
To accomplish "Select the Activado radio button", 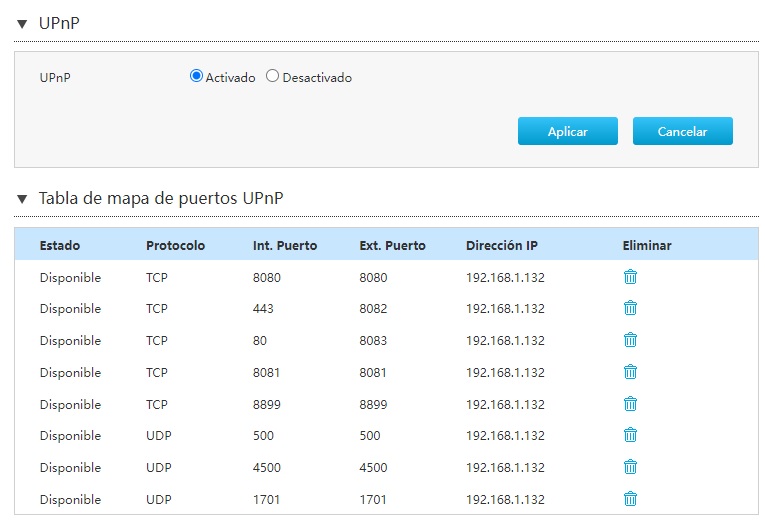I will pos(196,76).
